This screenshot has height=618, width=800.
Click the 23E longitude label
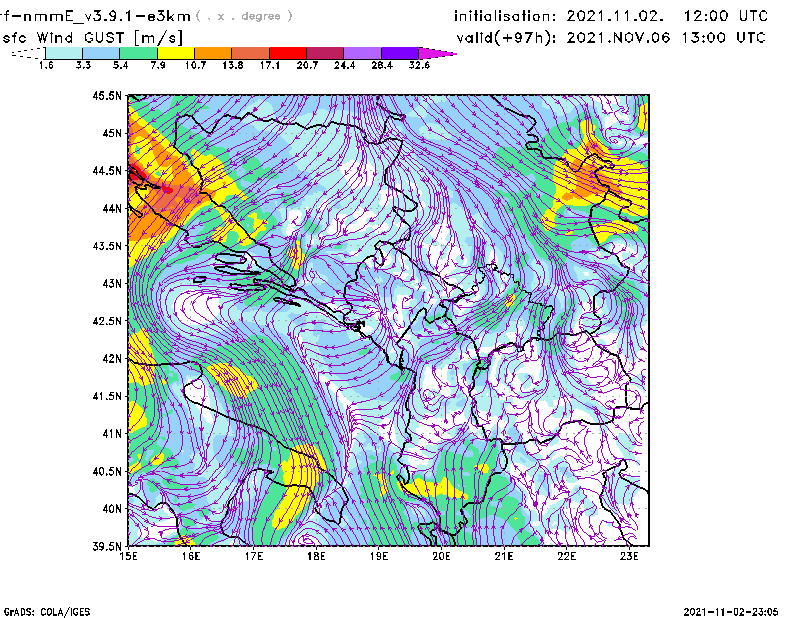pos(629,556)
